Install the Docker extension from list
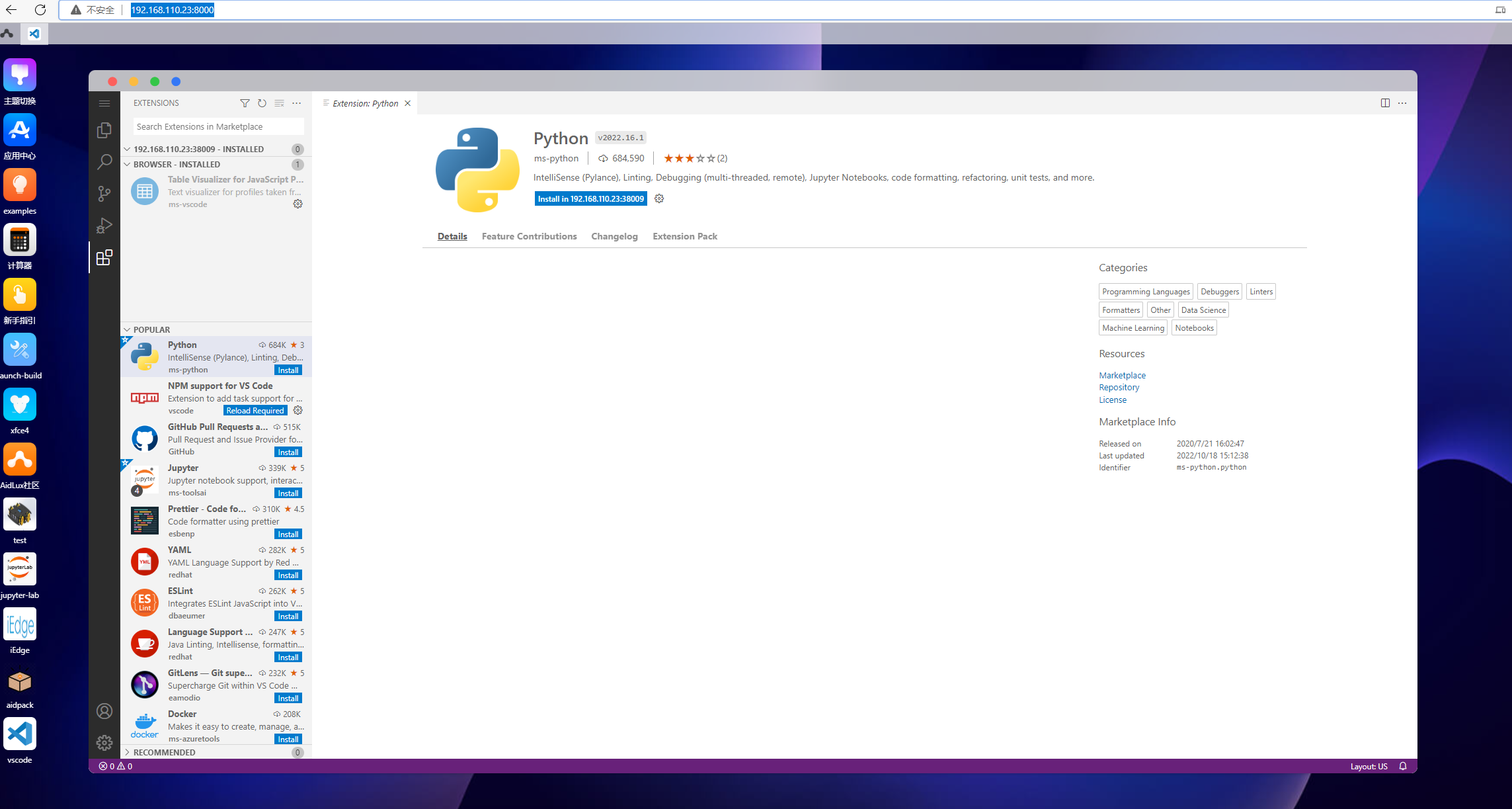 [288, 739]
